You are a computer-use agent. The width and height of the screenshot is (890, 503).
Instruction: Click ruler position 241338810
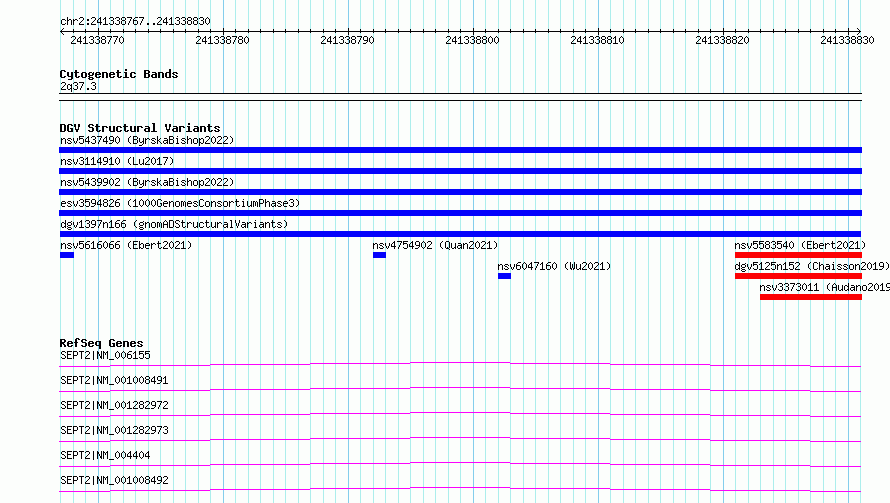tap(597, 40)
